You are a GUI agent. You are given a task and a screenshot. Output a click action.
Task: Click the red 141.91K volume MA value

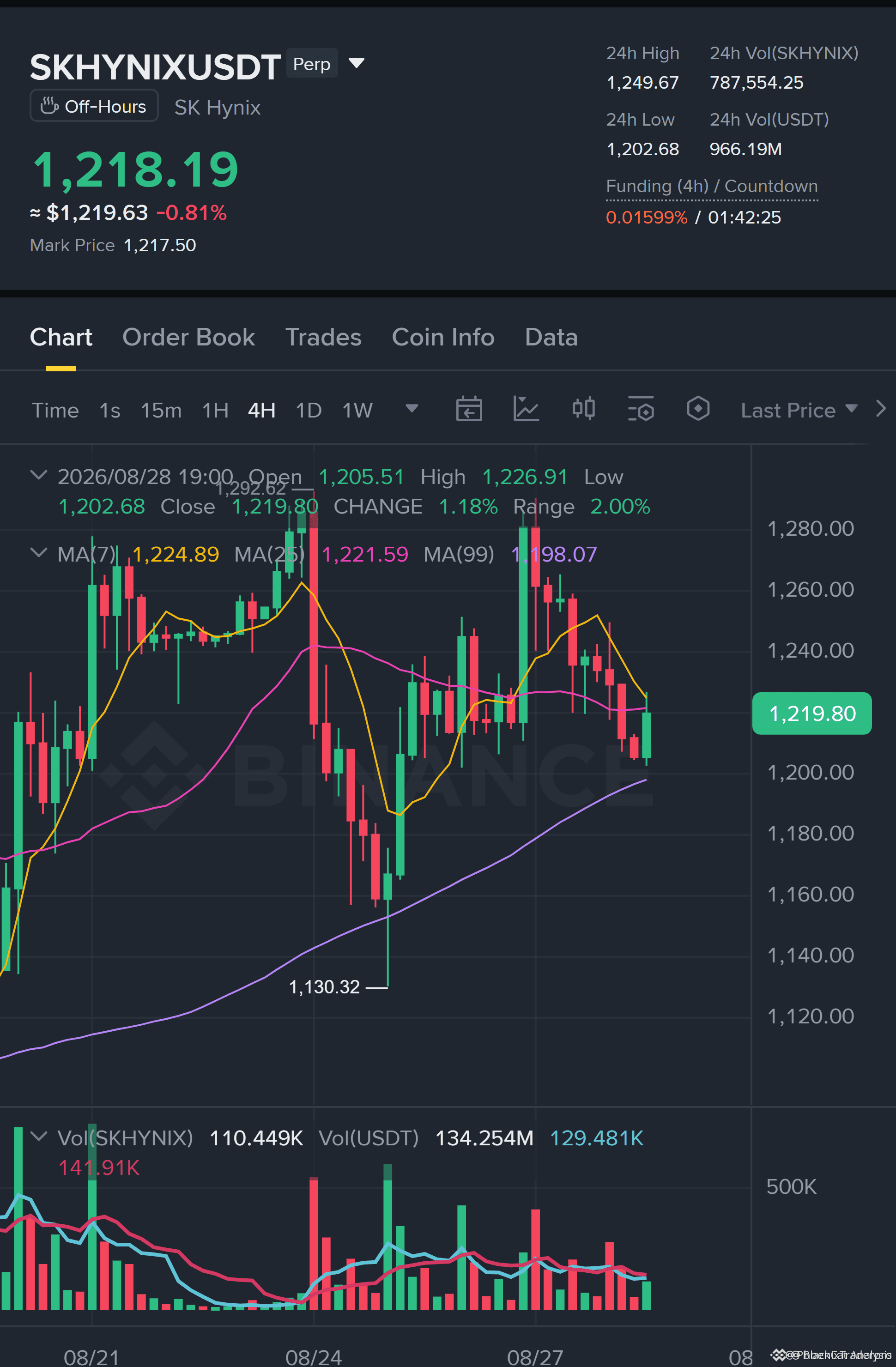(x=99, y=1167)
